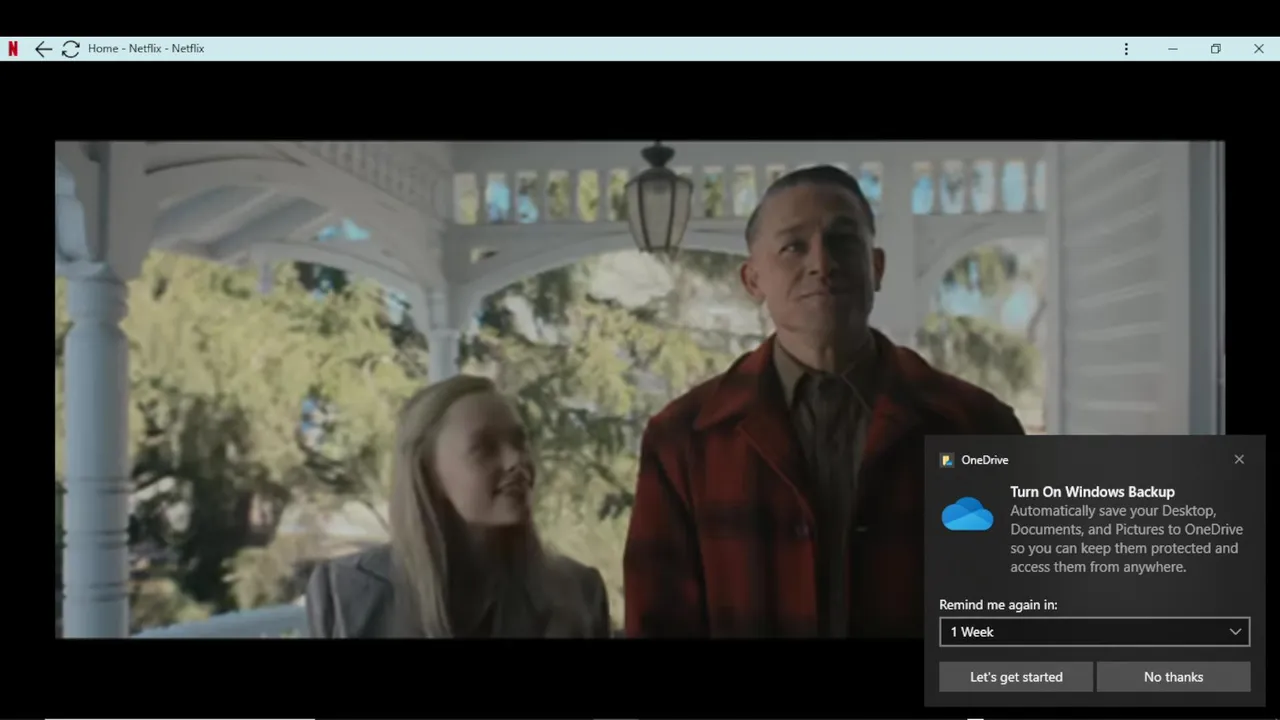Click the Netflix N logo icon
The image size is (1280, 720).
coord(13,49)
